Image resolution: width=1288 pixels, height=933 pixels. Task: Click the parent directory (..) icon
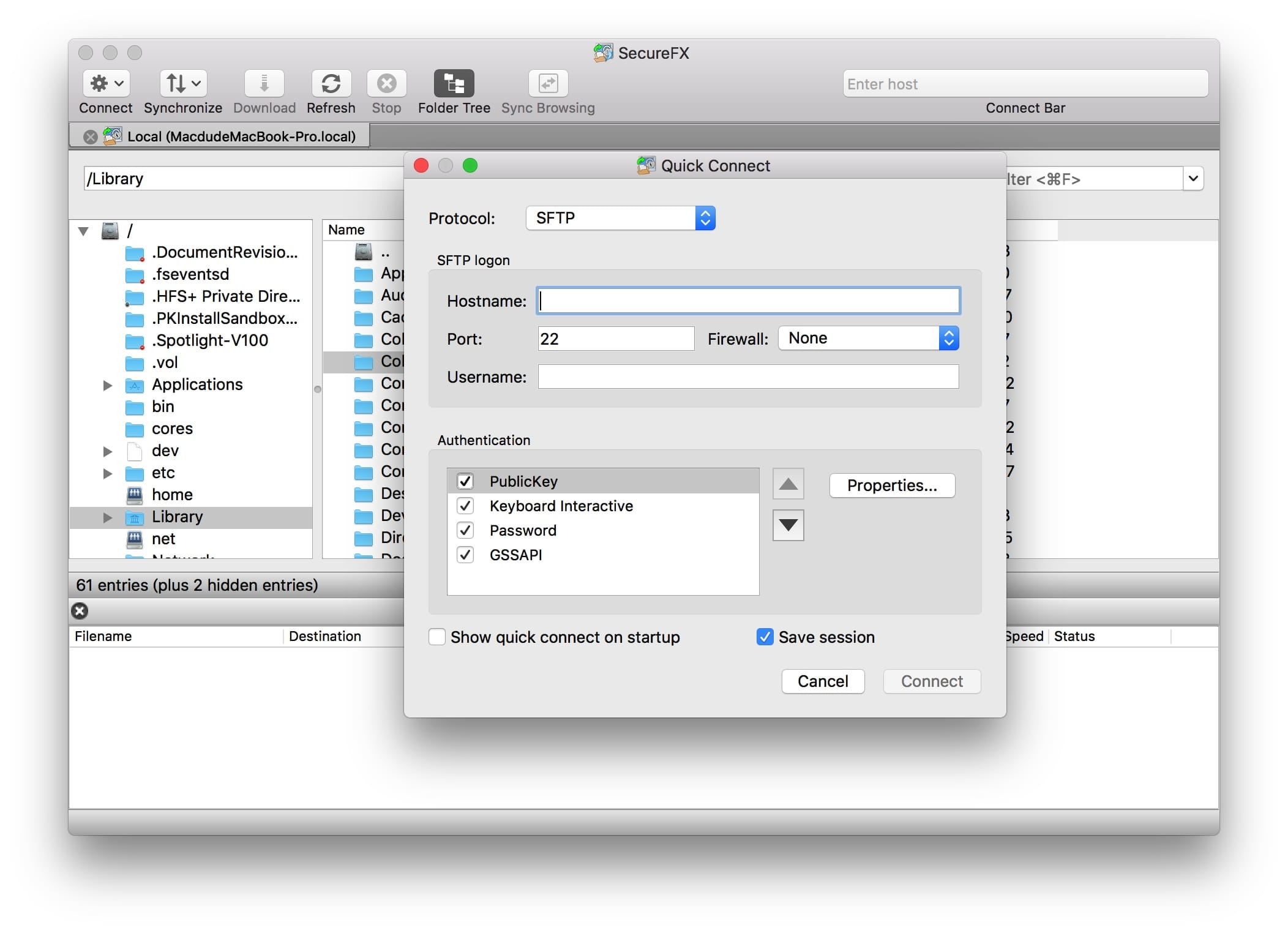pos(364,252)
